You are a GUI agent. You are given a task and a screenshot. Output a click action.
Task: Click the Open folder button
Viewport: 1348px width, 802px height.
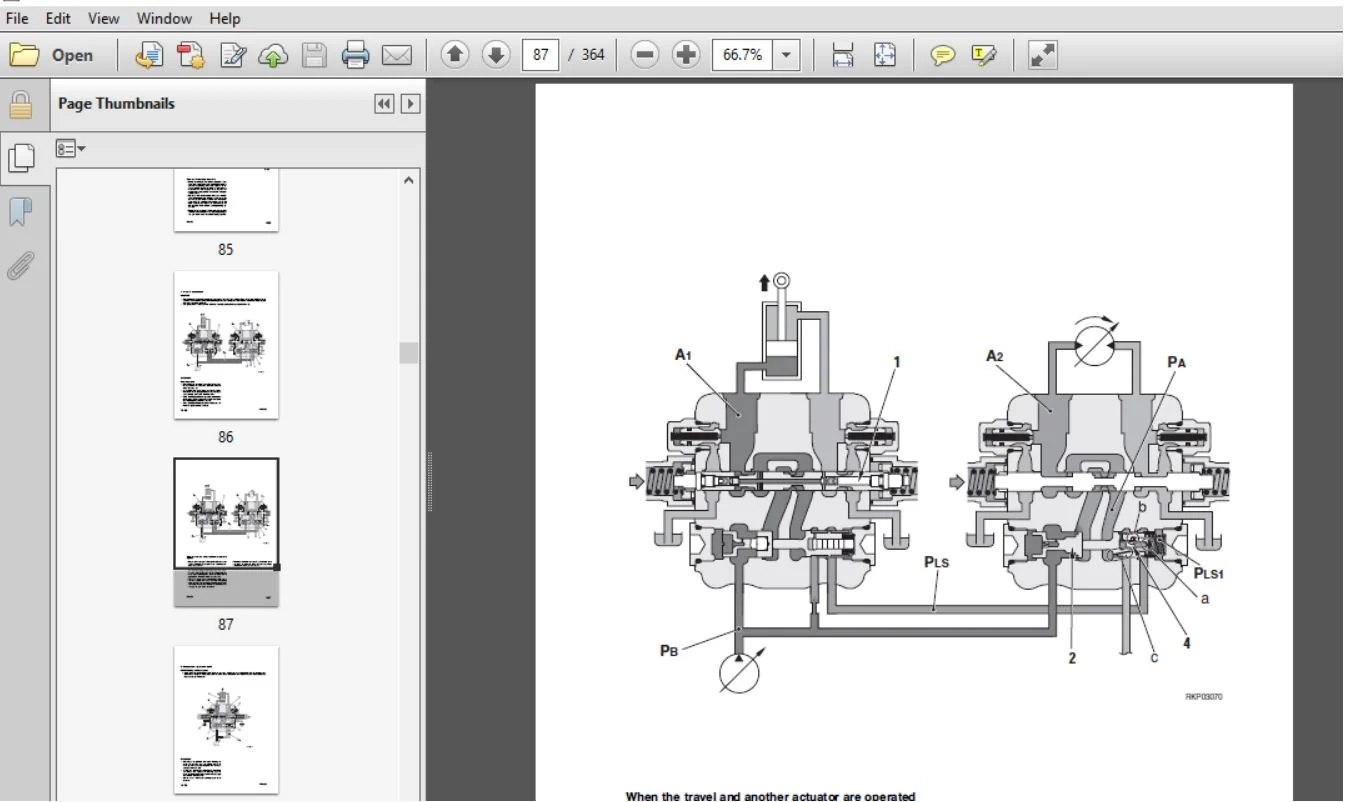[x=52, y=55]
